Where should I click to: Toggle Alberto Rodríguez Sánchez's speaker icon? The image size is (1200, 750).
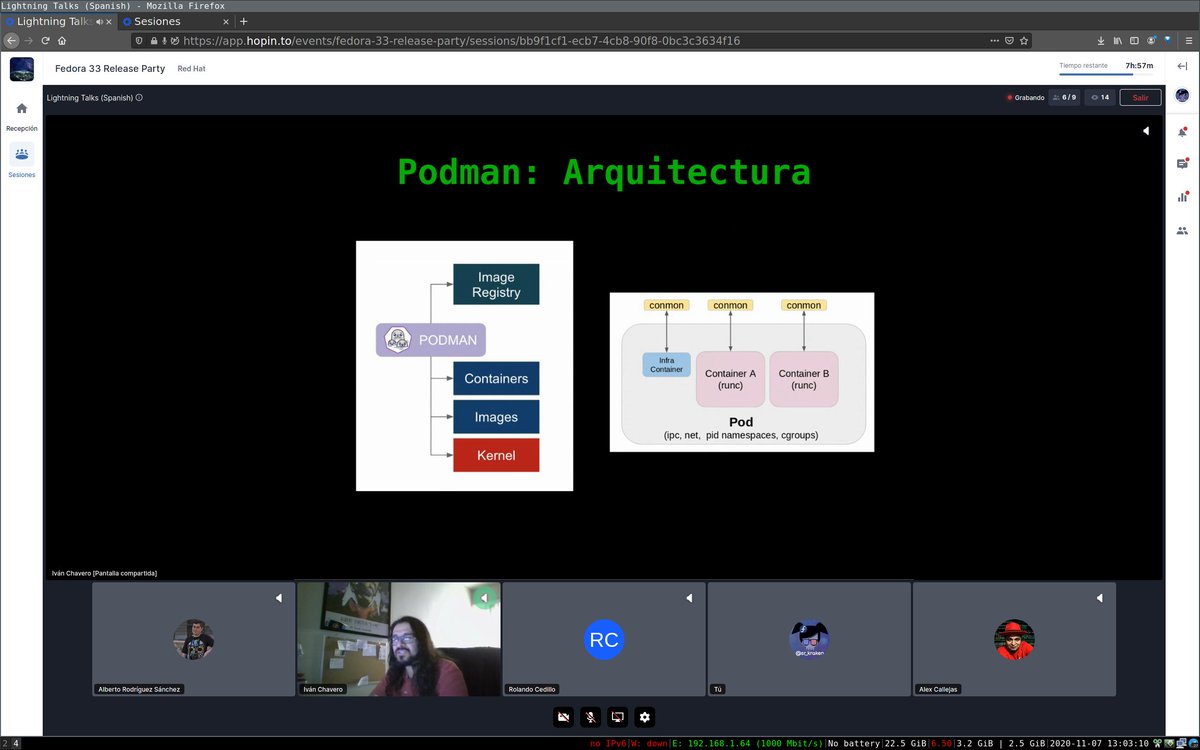click(x=279, y=598)
